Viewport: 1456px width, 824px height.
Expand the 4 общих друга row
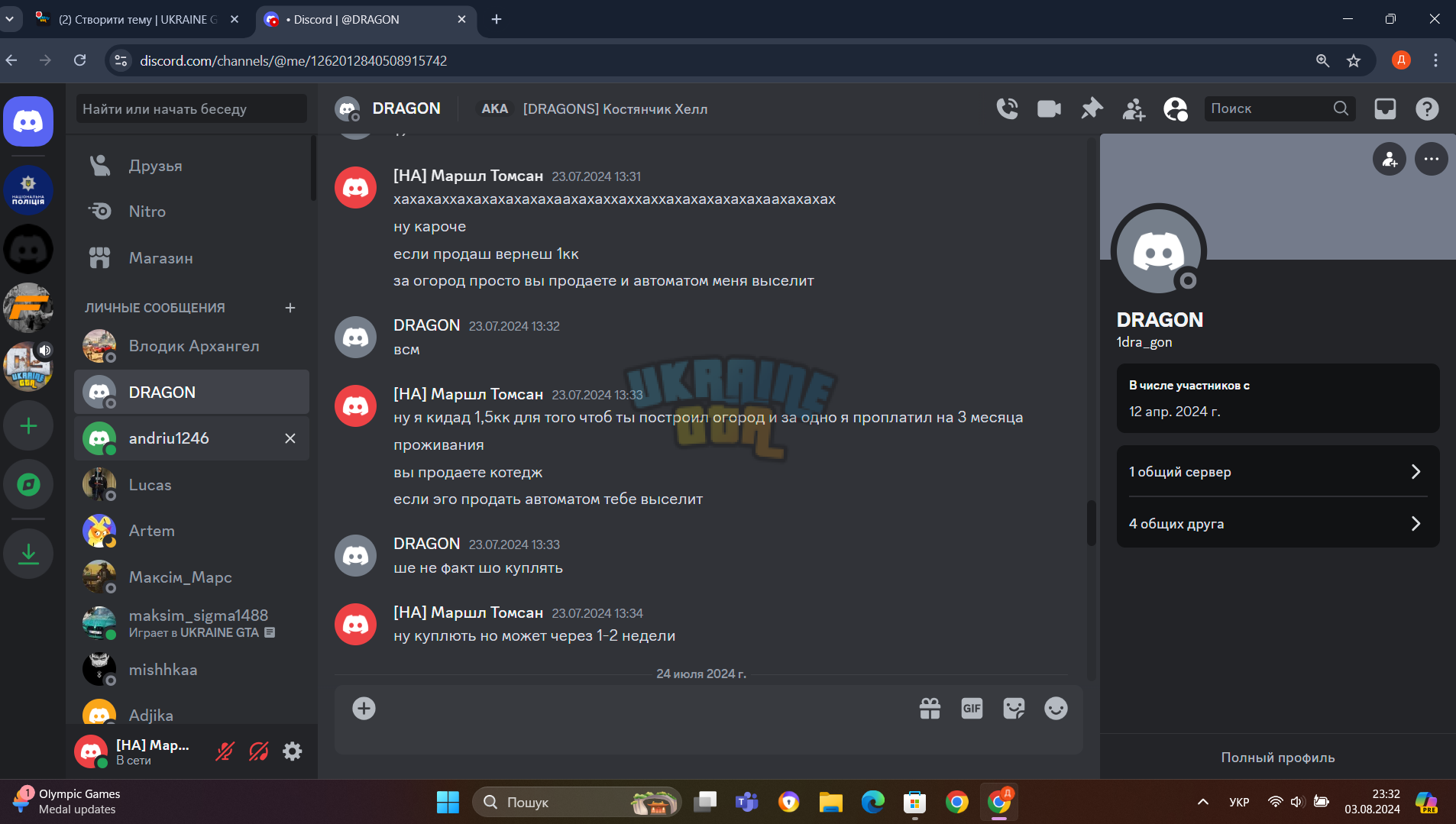(1278, 523)
